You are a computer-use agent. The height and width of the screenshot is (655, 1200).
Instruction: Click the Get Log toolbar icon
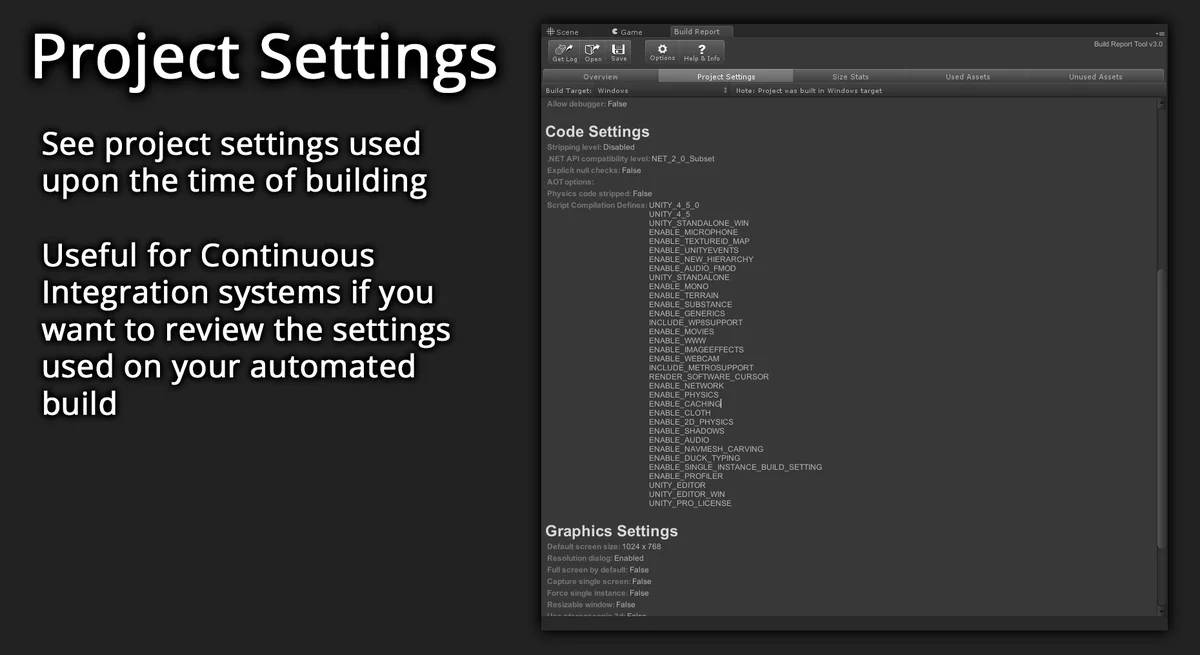coord(564,52)
